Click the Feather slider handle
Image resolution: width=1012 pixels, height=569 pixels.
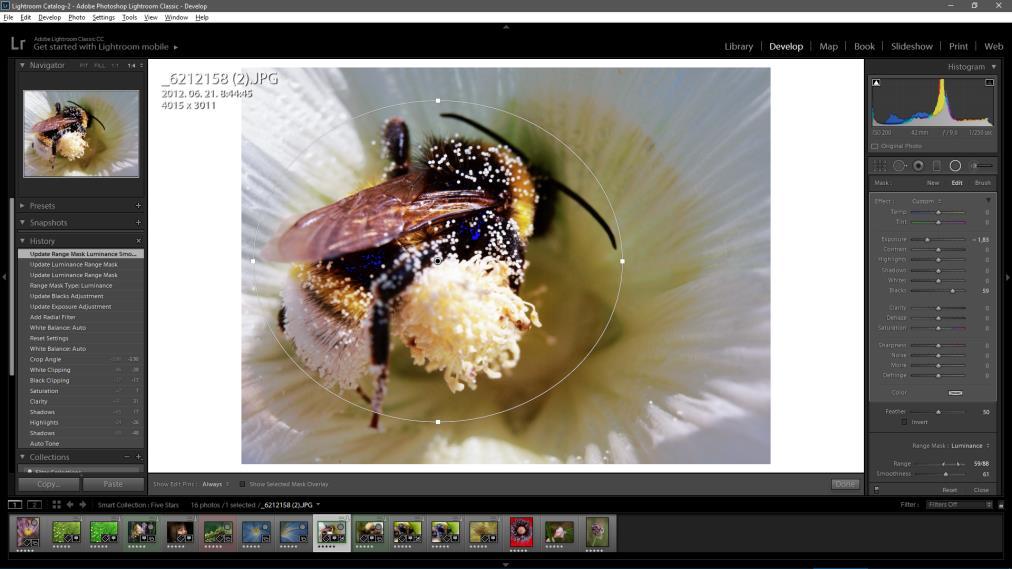click(x=938, y=412)
